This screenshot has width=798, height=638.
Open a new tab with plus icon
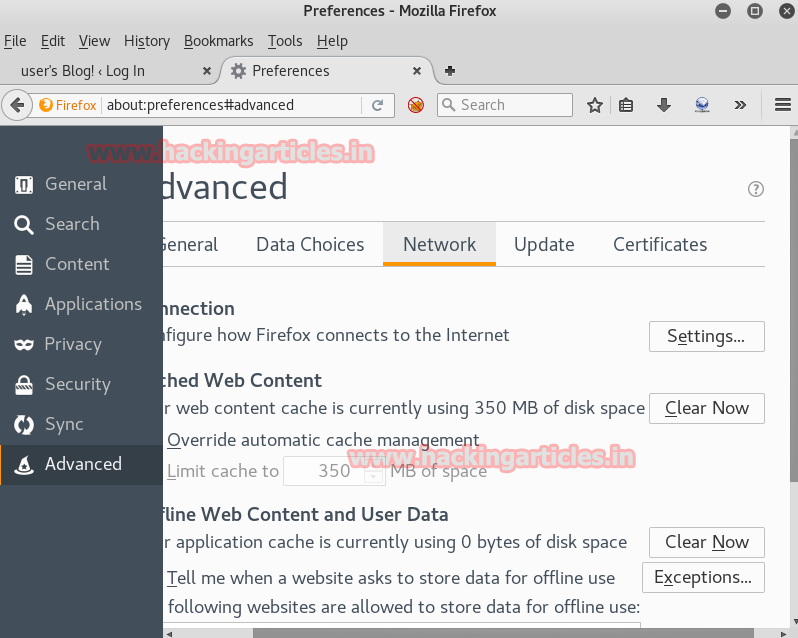pyautogui.click(x=450, y=71)
